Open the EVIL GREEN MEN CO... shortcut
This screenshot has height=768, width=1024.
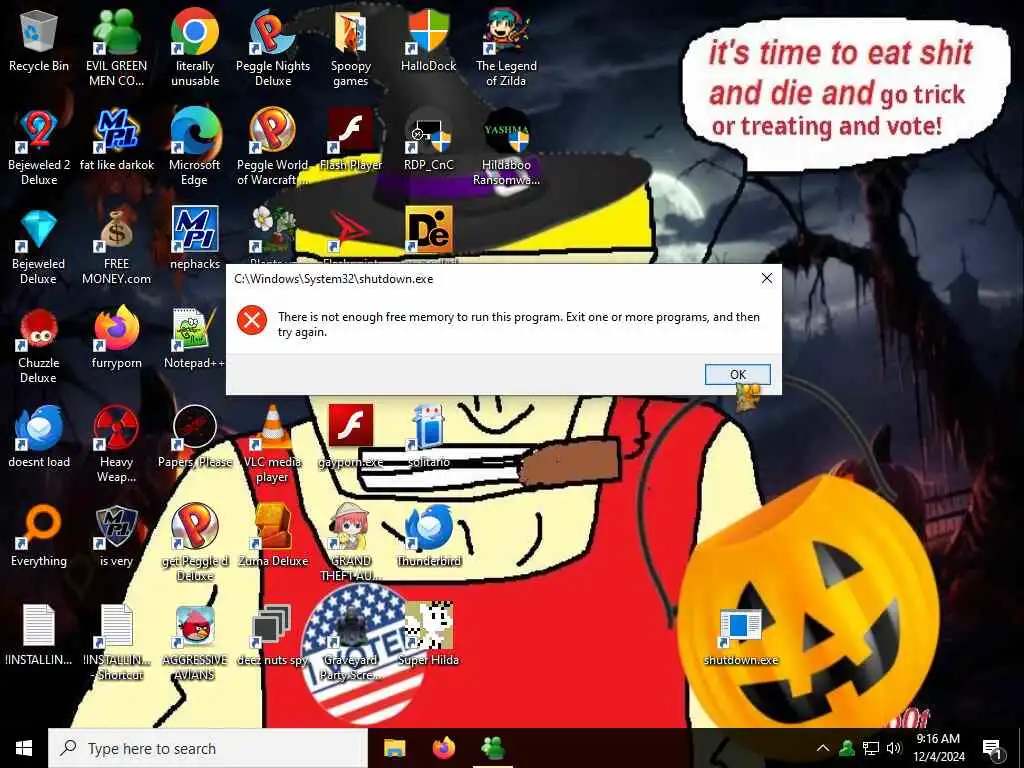point(116,47)
